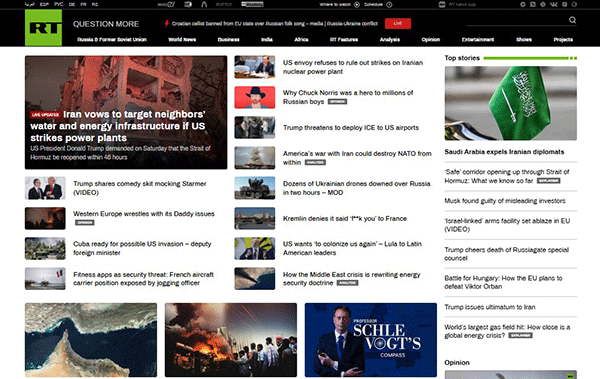Click the Kremlin denies article thumbnail
This screenshot has height=379, width=600.
pyautogui.click(x=254, y=218)
